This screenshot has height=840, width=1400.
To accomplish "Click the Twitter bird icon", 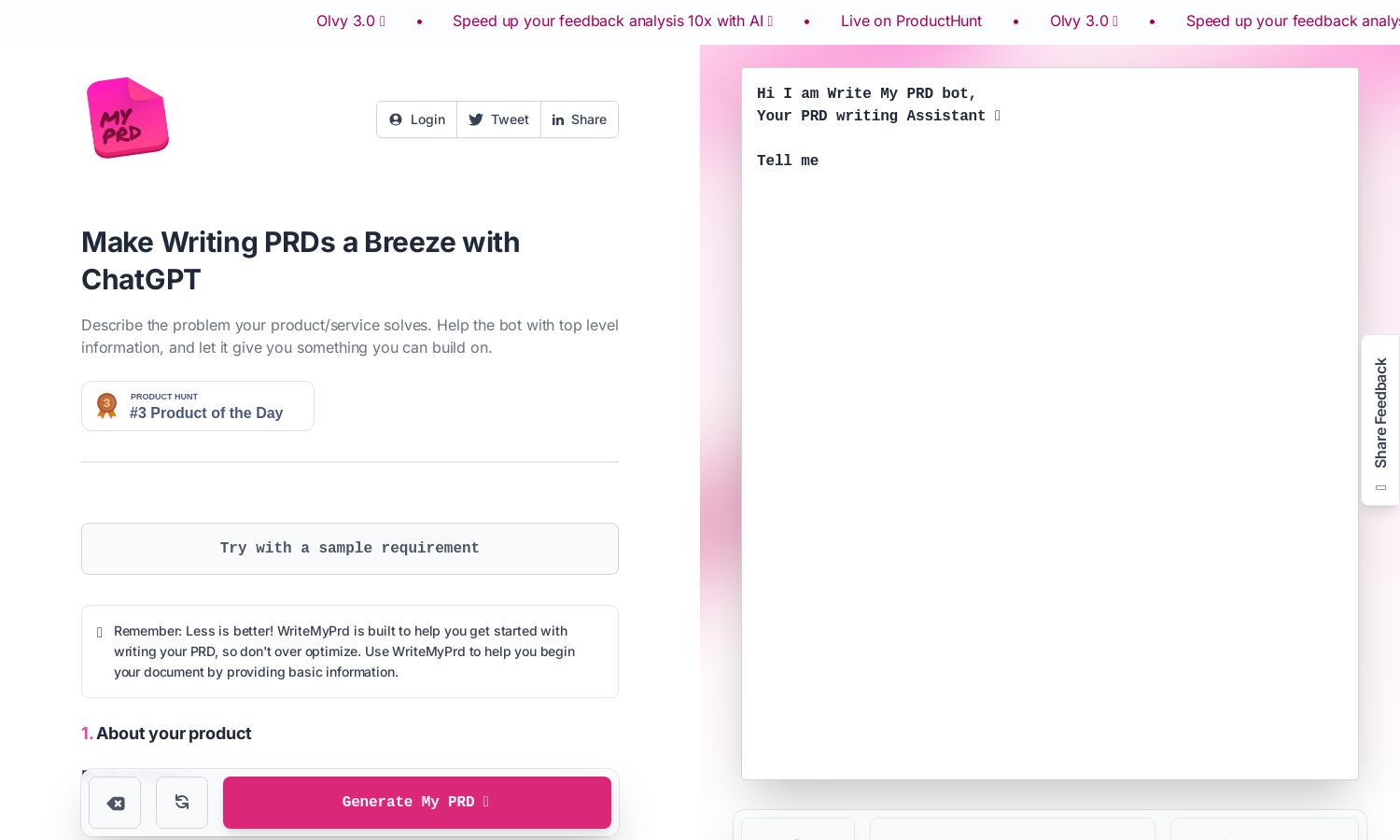I will point(476,119).
